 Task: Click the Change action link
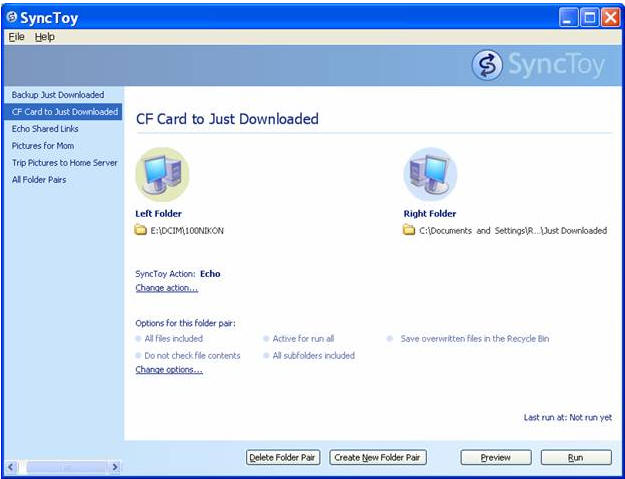point(167,288)
